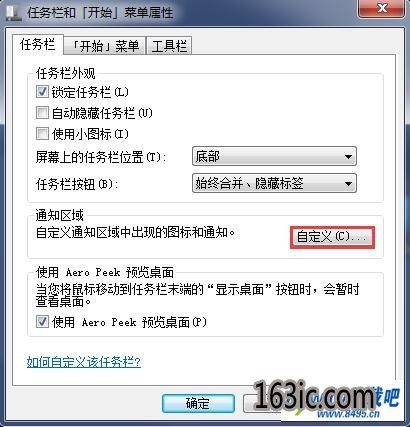
Task: Confirm with the 确定 button
Action: pos(198,403)
